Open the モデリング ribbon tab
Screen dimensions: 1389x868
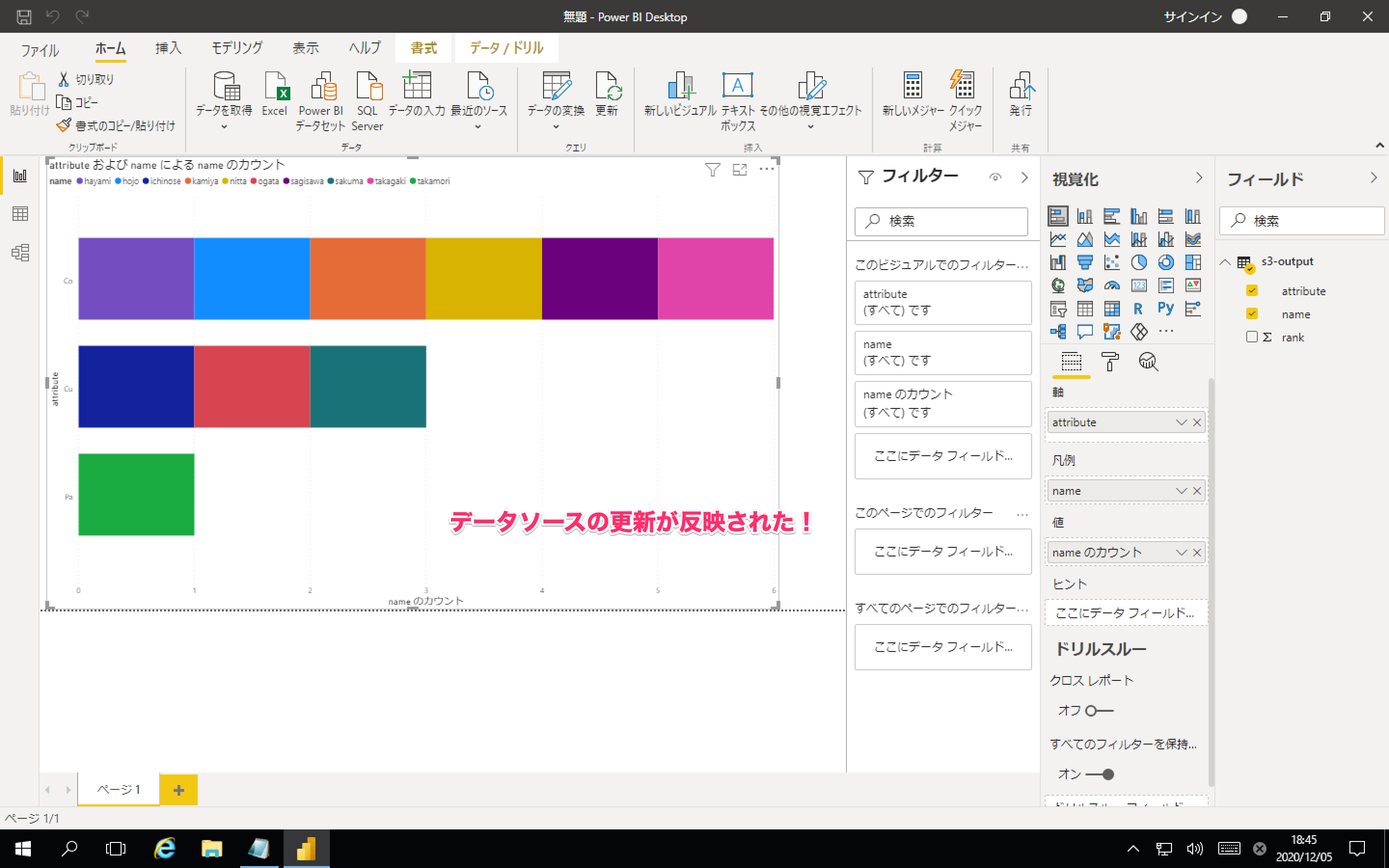tap(237, 48)
